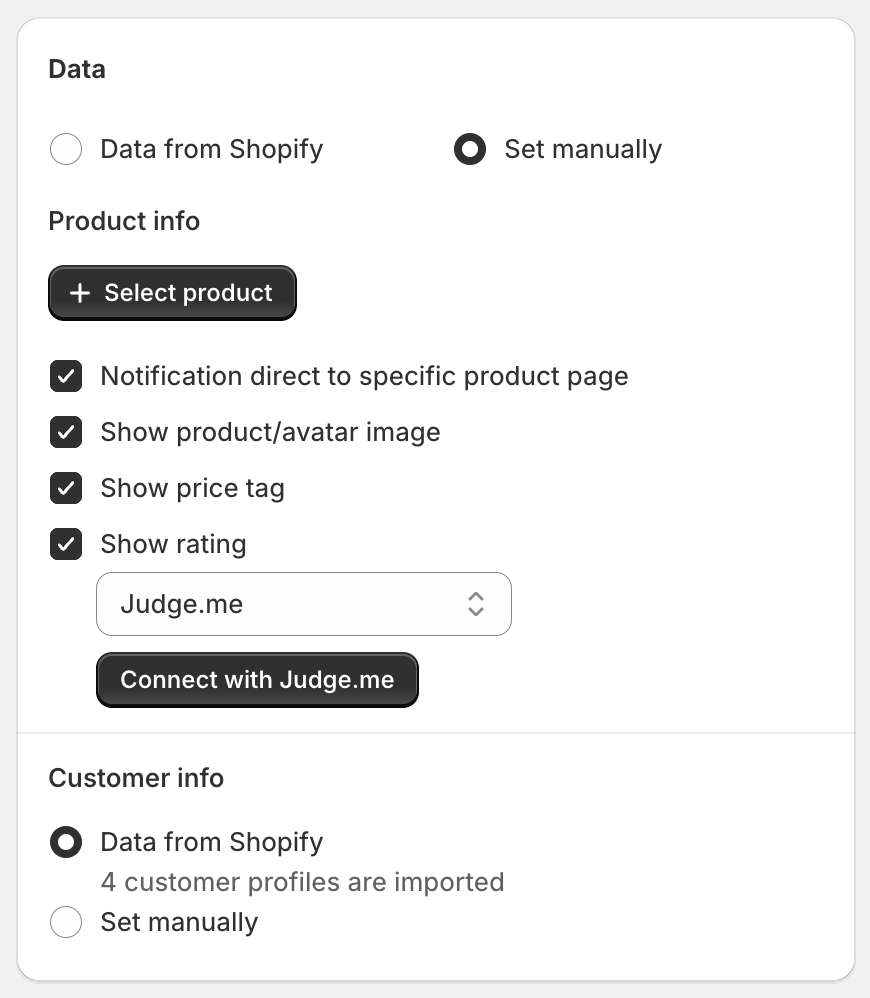Click the "Product info" section heading
This screenshot has height=998, width=870.
tap(124, 221)
